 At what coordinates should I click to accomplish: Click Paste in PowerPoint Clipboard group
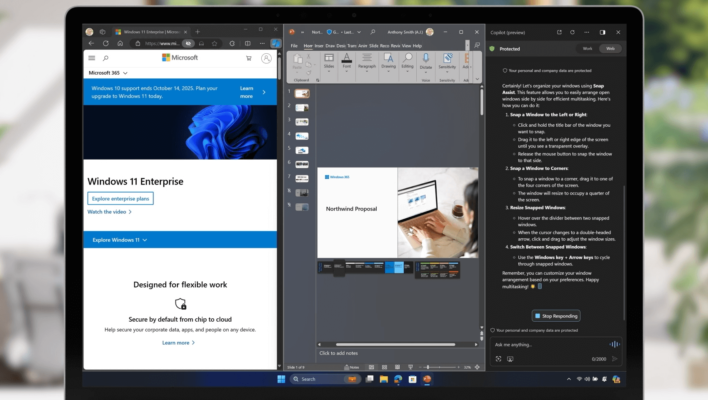click(297, 62)
